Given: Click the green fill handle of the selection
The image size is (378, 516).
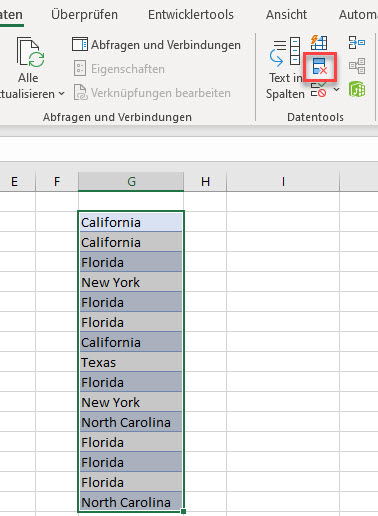Looking at the screenshot, I should click(x=183, y=511).
